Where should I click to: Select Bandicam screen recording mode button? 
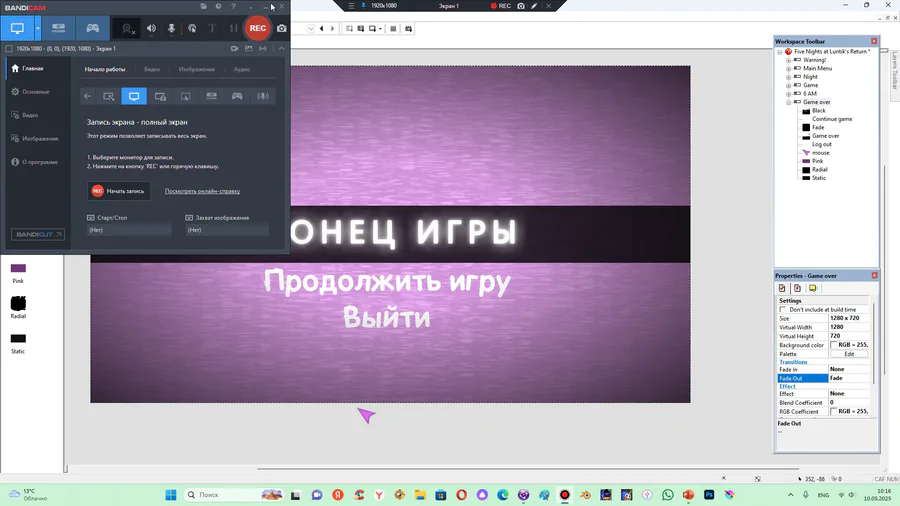click(17, 28)
